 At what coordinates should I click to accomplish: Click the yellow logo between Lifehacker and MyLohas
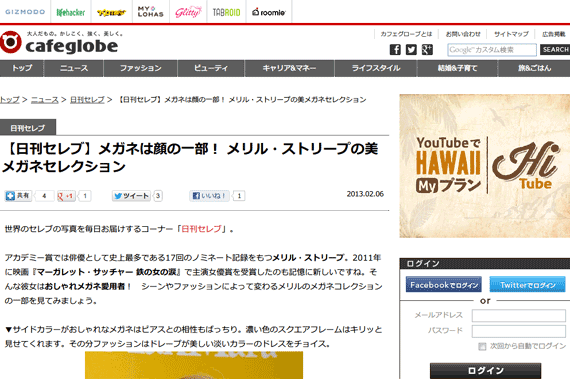(111, 13)
